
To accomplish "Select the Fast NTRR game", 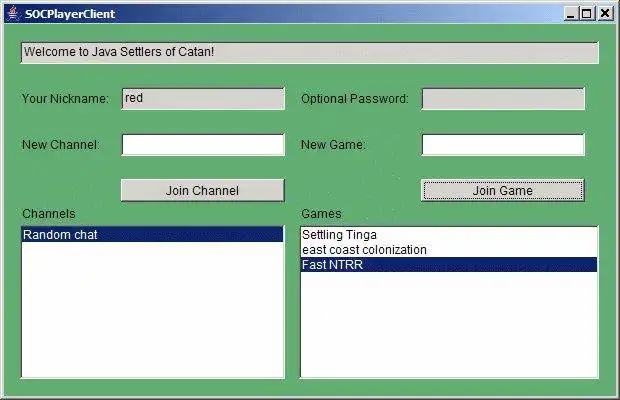I will click(449, 264).
